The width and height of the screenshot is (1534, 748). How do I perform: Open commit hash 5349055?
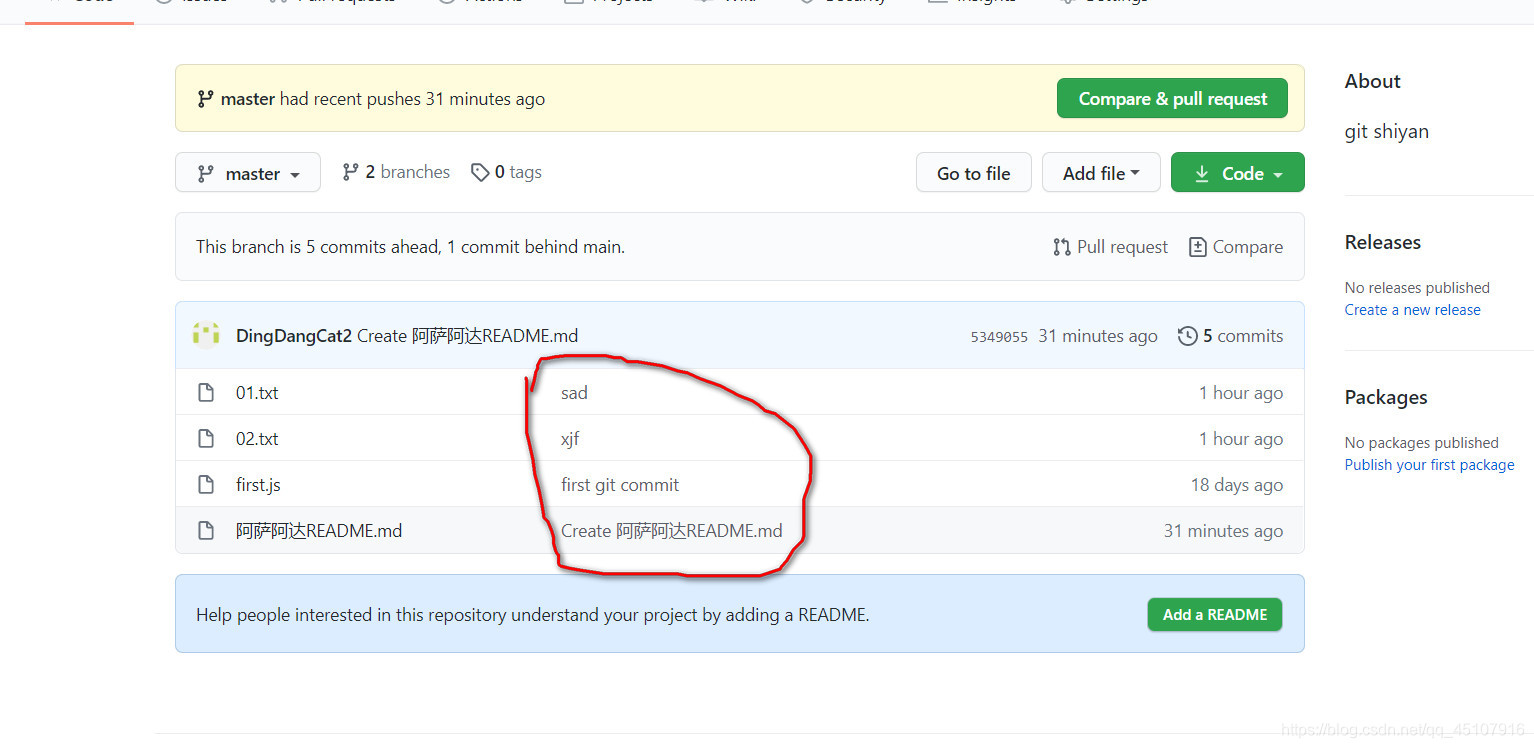click(x=999, y=337)
